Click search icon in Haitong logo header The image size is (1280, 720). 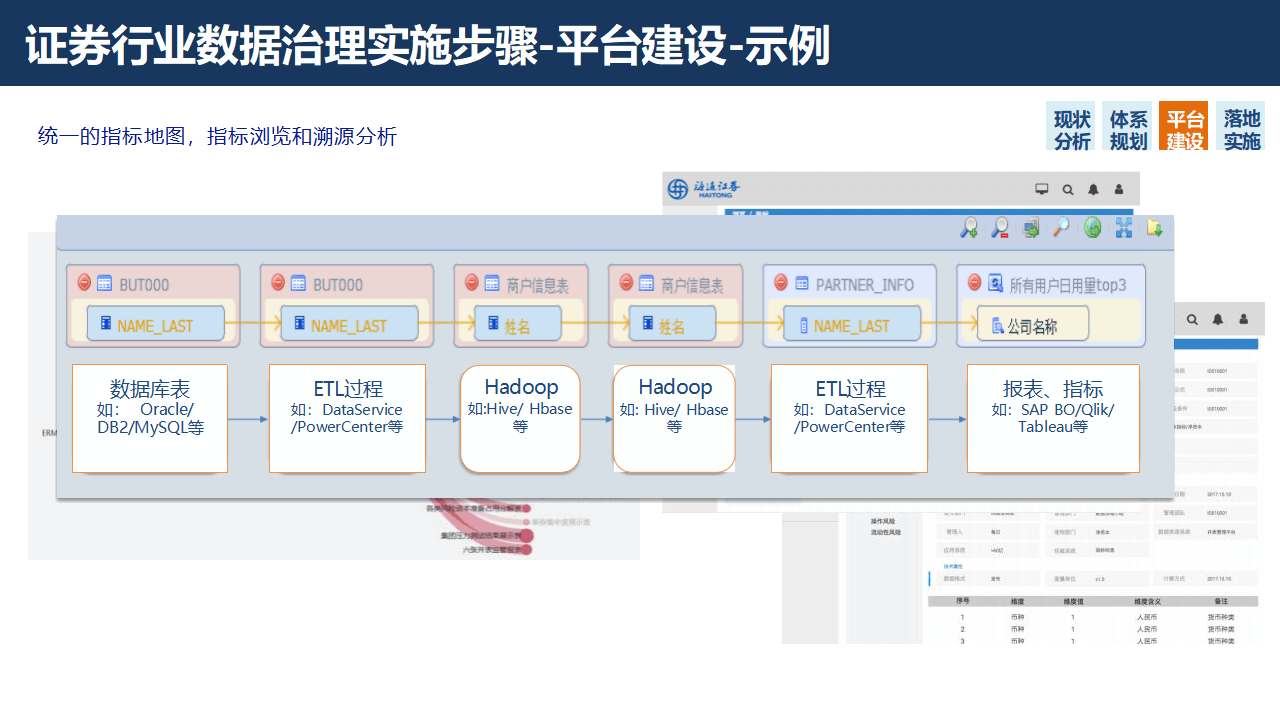click(x=1068, y=189)
